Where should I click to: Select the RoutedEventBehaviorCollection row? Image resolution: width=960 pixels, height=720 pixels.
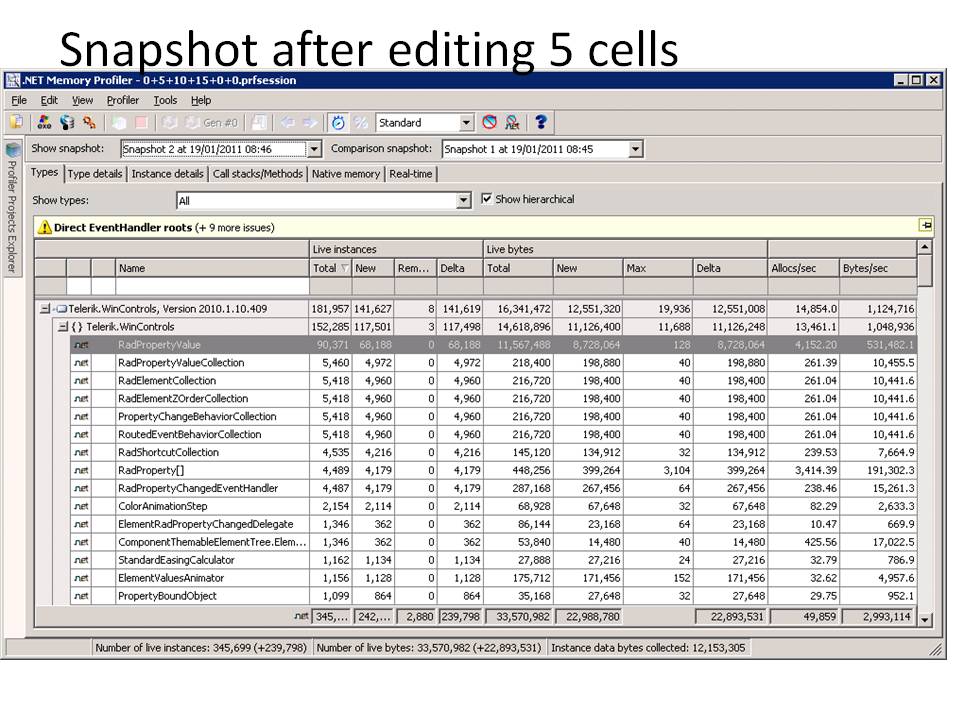(493, 434)
